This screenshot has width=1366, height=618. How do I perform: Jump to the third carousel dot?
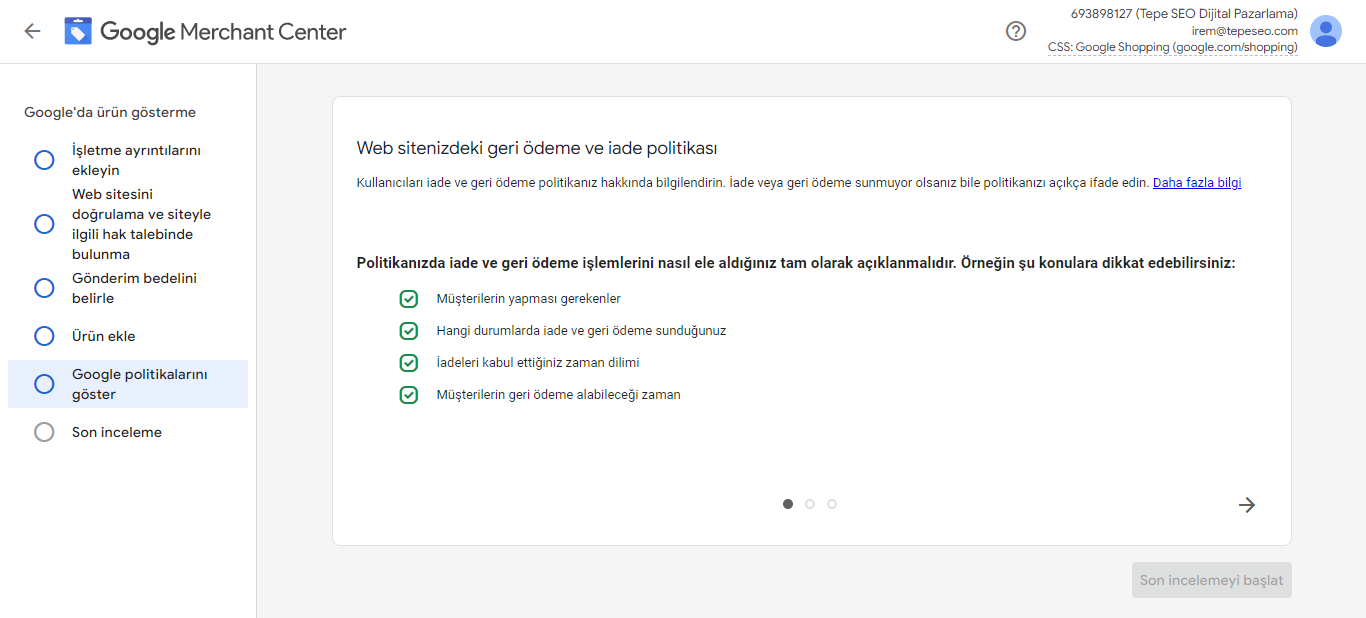(x=832, y=504)
